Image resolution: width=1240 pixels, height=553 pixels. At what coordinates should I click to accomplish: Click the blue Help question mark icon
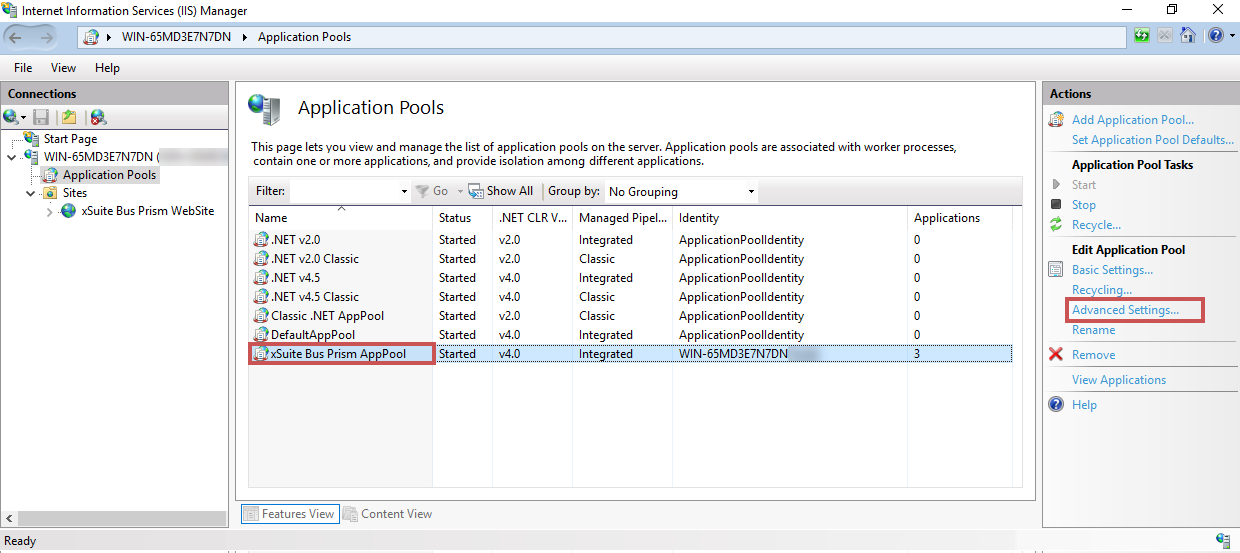point(1214,36)
